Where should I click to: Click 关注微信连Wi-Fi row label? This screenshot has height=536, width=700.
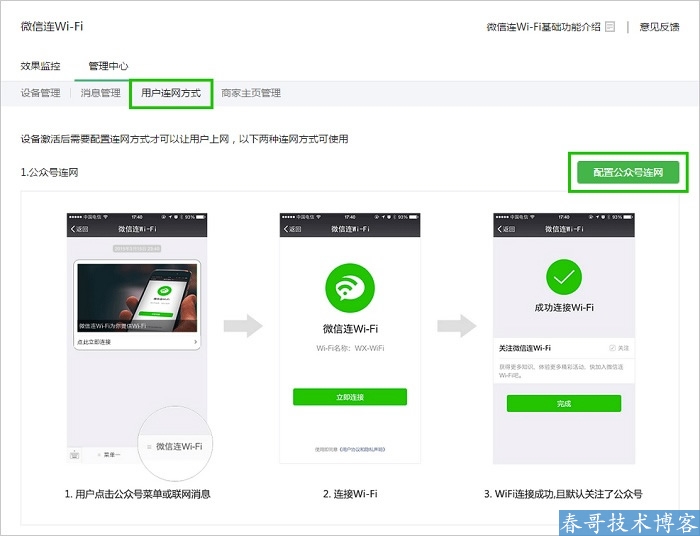tap(525, 348)
